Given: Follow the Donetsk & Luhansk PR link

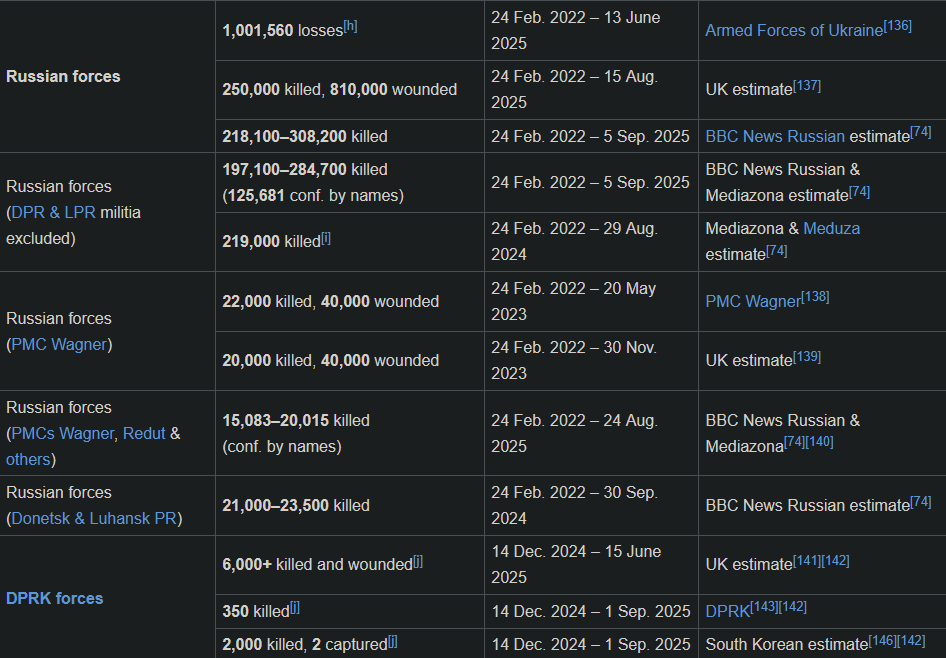Looking at the screenshot, I should (94, 519).
